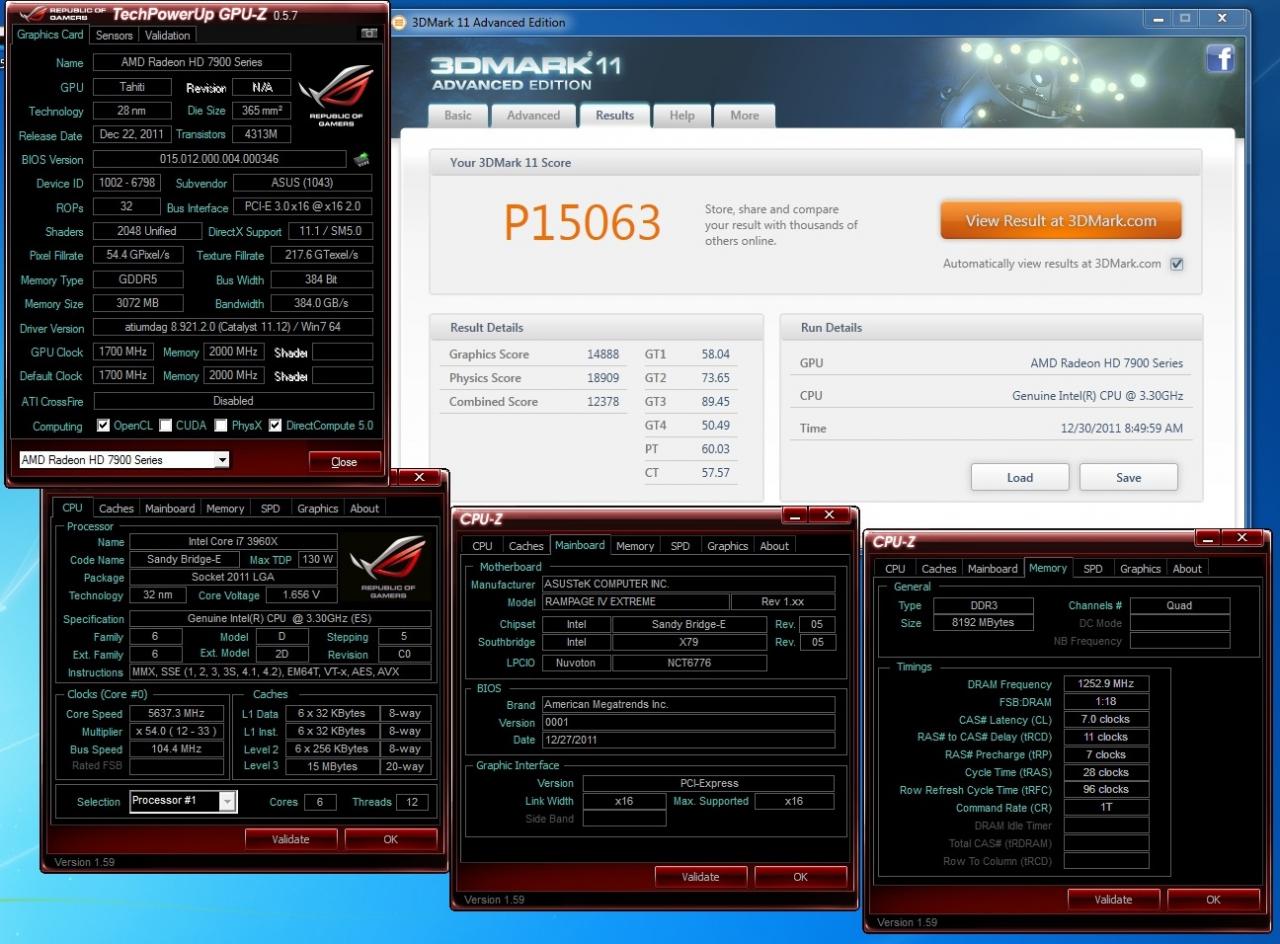The width and height of the screenshot is (1280, 944).
Task: Click Validate in the Mainboard window
Action: [x=700, y=877]
